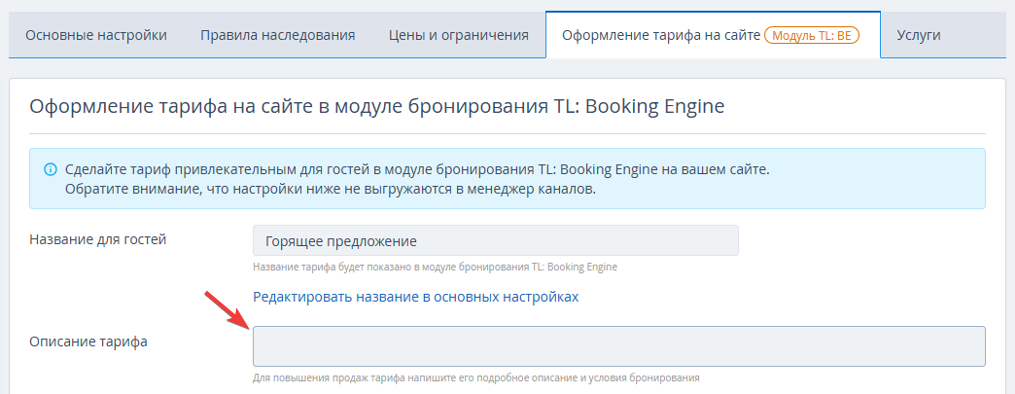Click the Booking Engine page heading
The width and height of the screenshot is (1015, 394).
click(377, 106)
